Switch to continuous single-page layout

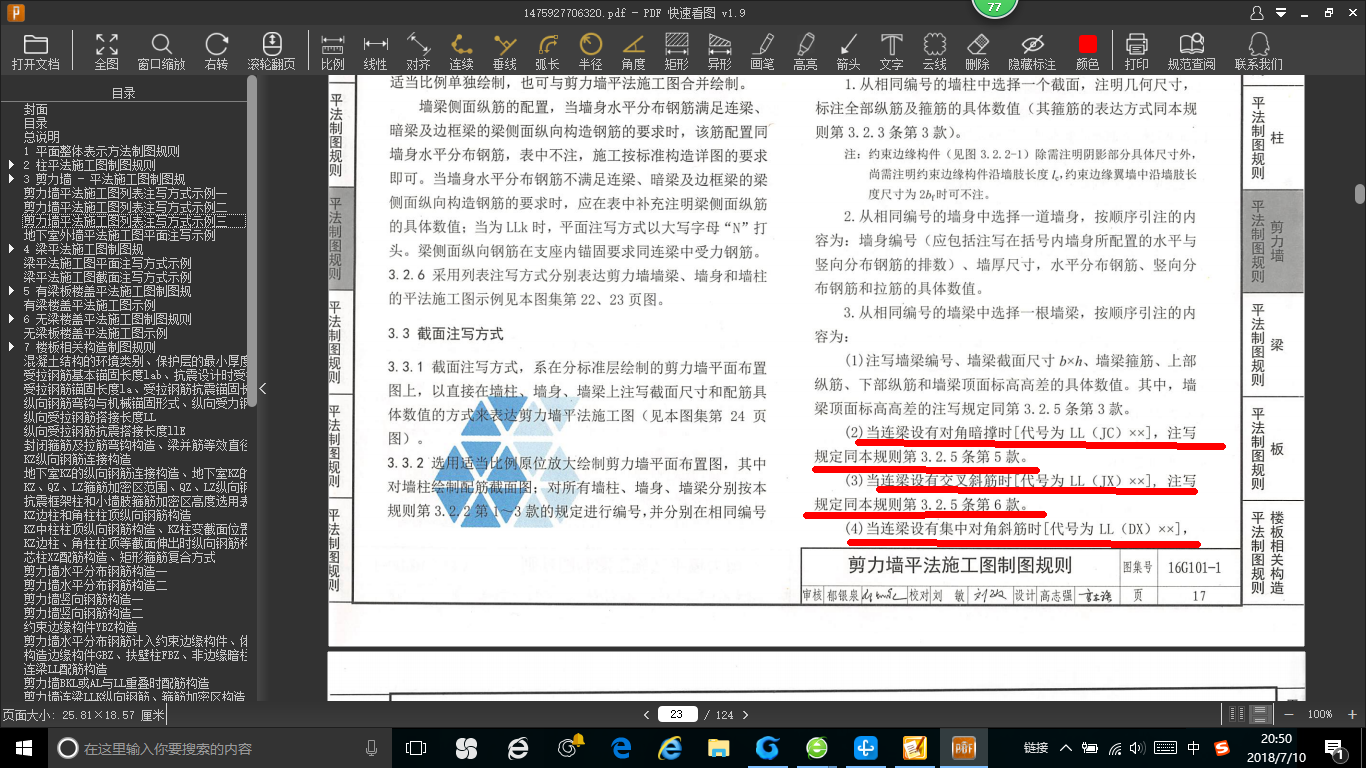[x=1261, y=714]
